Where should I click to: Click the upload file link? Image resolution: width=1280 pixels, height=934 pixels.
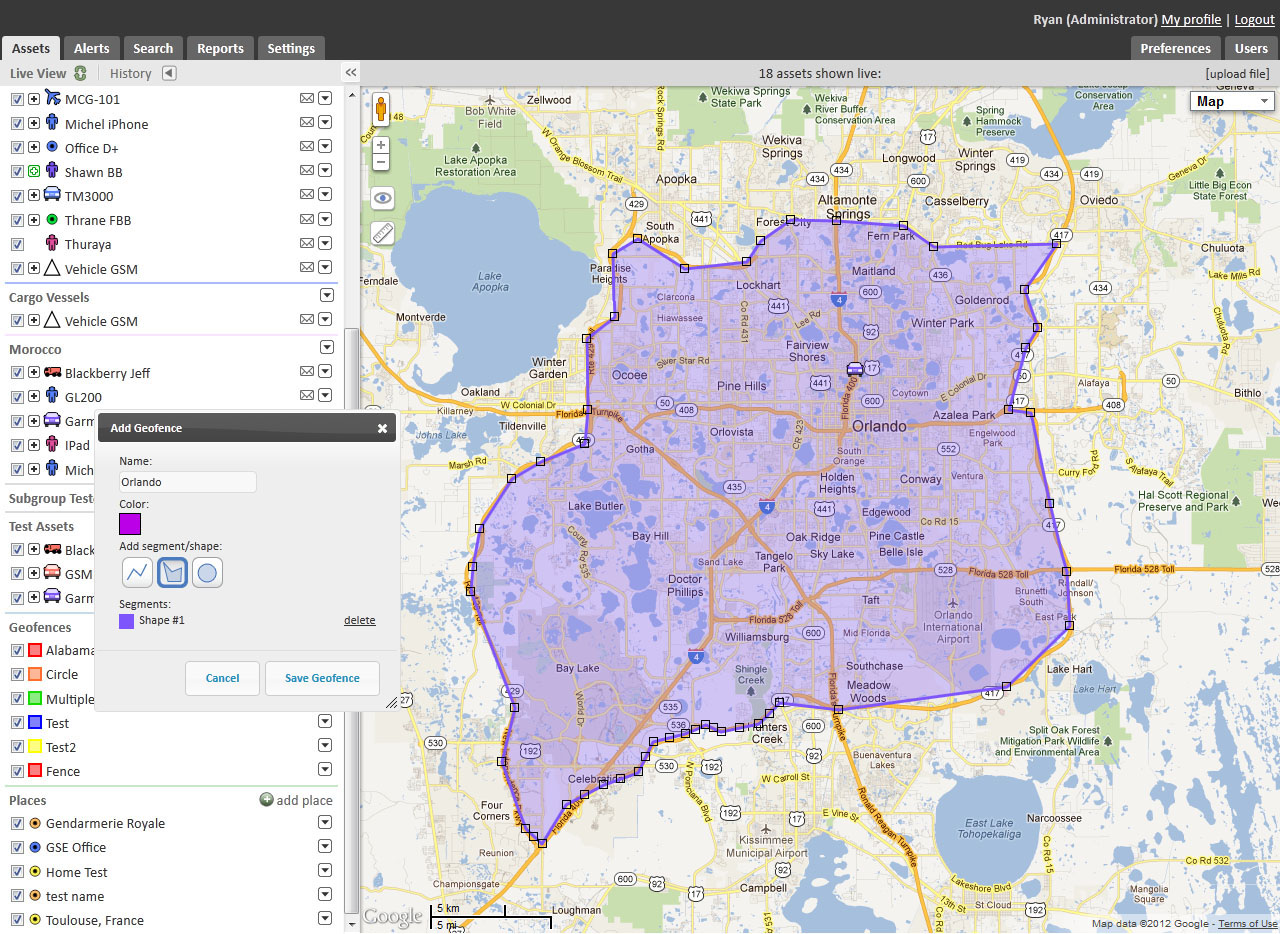1238,73
